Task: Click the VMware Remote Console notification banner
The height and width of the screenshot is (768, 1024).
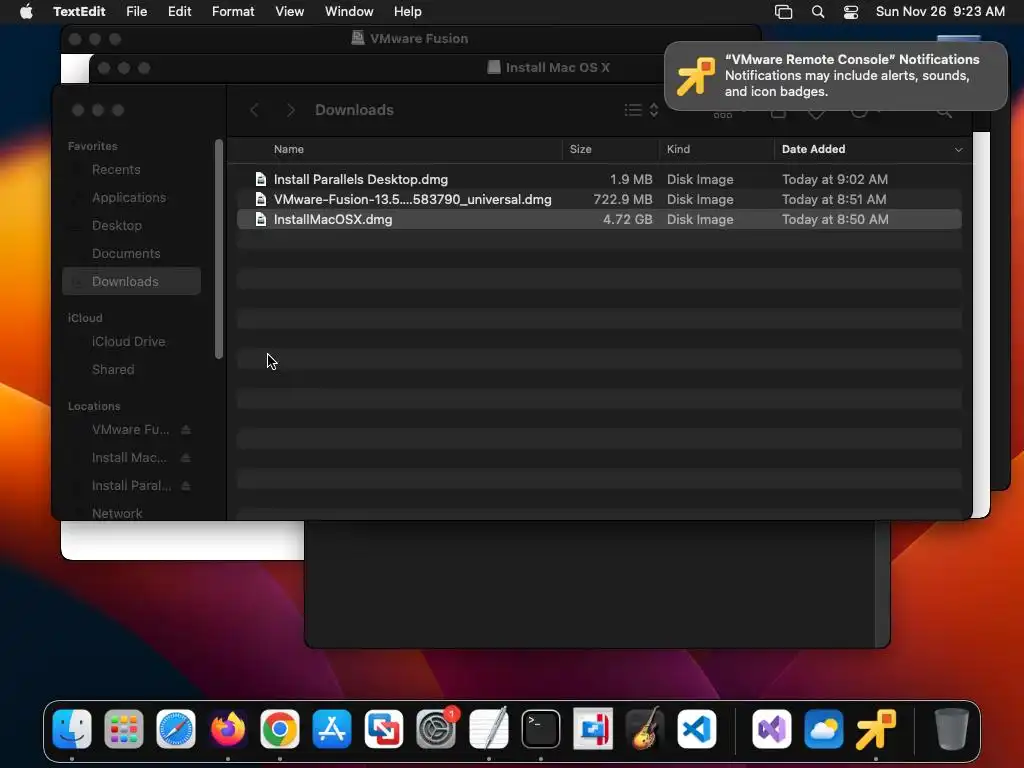Action: point(836,76)
